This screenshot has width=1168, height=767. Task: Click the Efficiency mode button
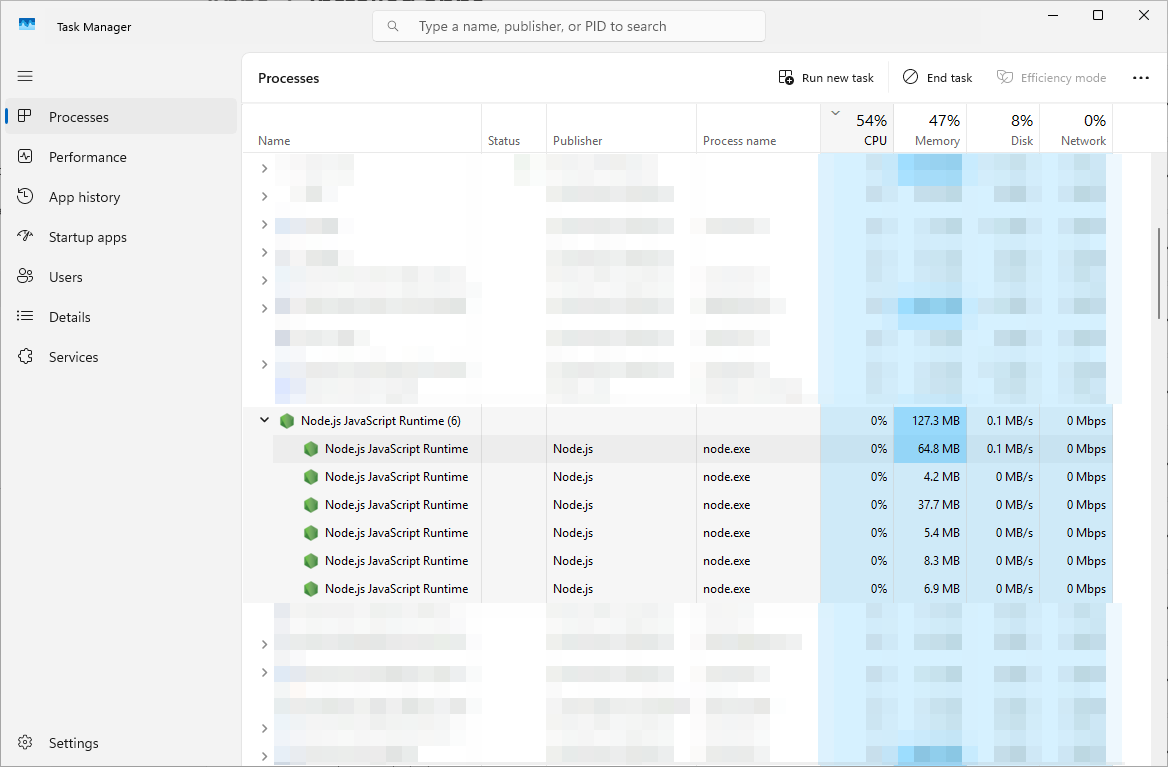click(x=1051, y=78)
